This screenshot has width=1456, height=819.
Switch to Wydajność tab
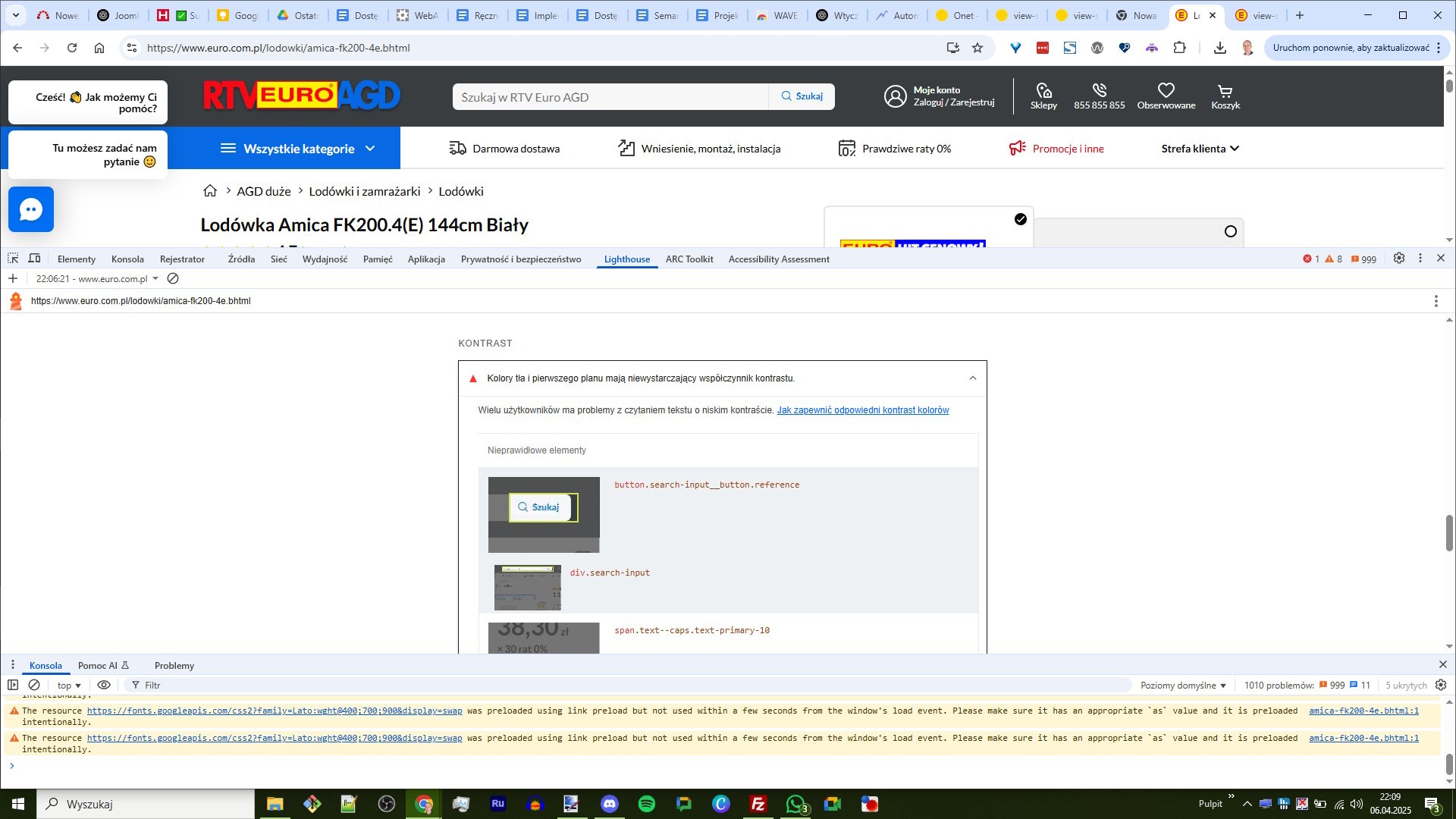(x=325, y=259)
